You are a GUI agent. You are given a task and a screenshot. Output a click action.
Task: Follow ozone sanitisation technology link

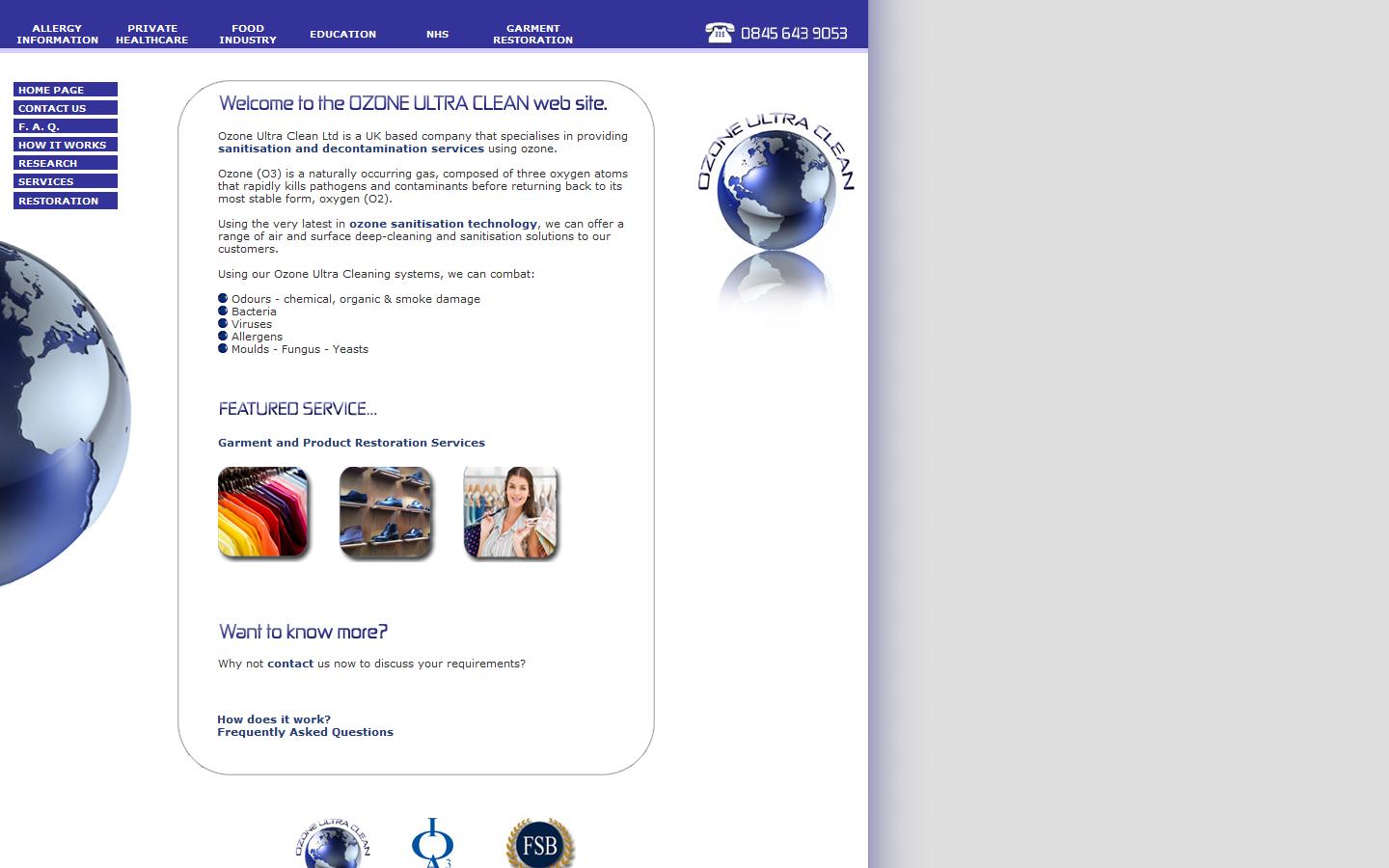tap(443, 224)
